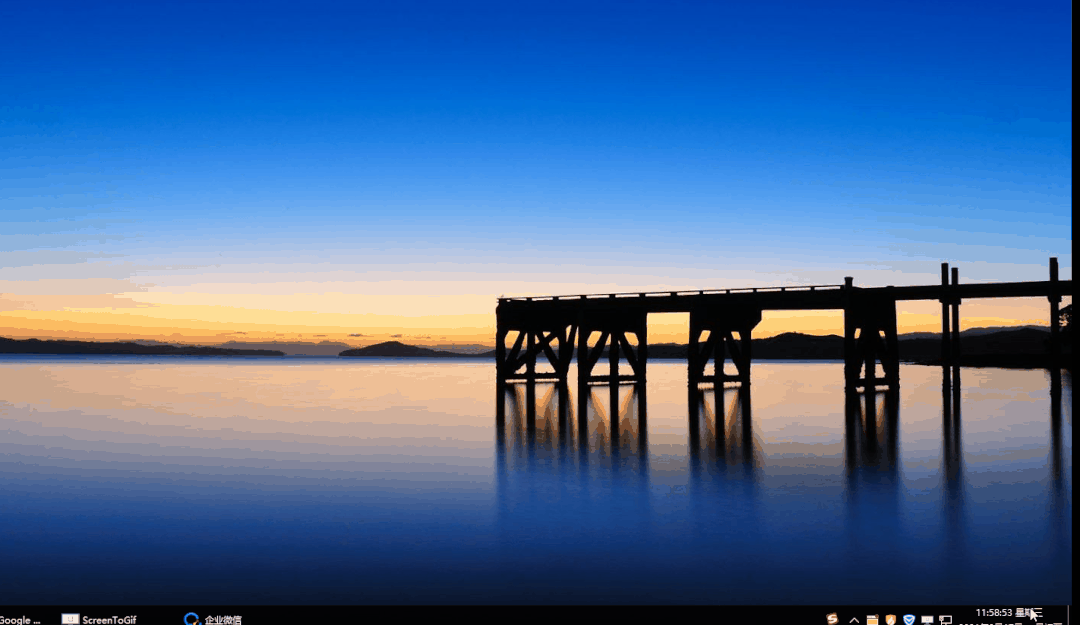The image size is (1080, 625).
Task: Open the blue shield PC manager tray icon
Action: tap(908, 620)
